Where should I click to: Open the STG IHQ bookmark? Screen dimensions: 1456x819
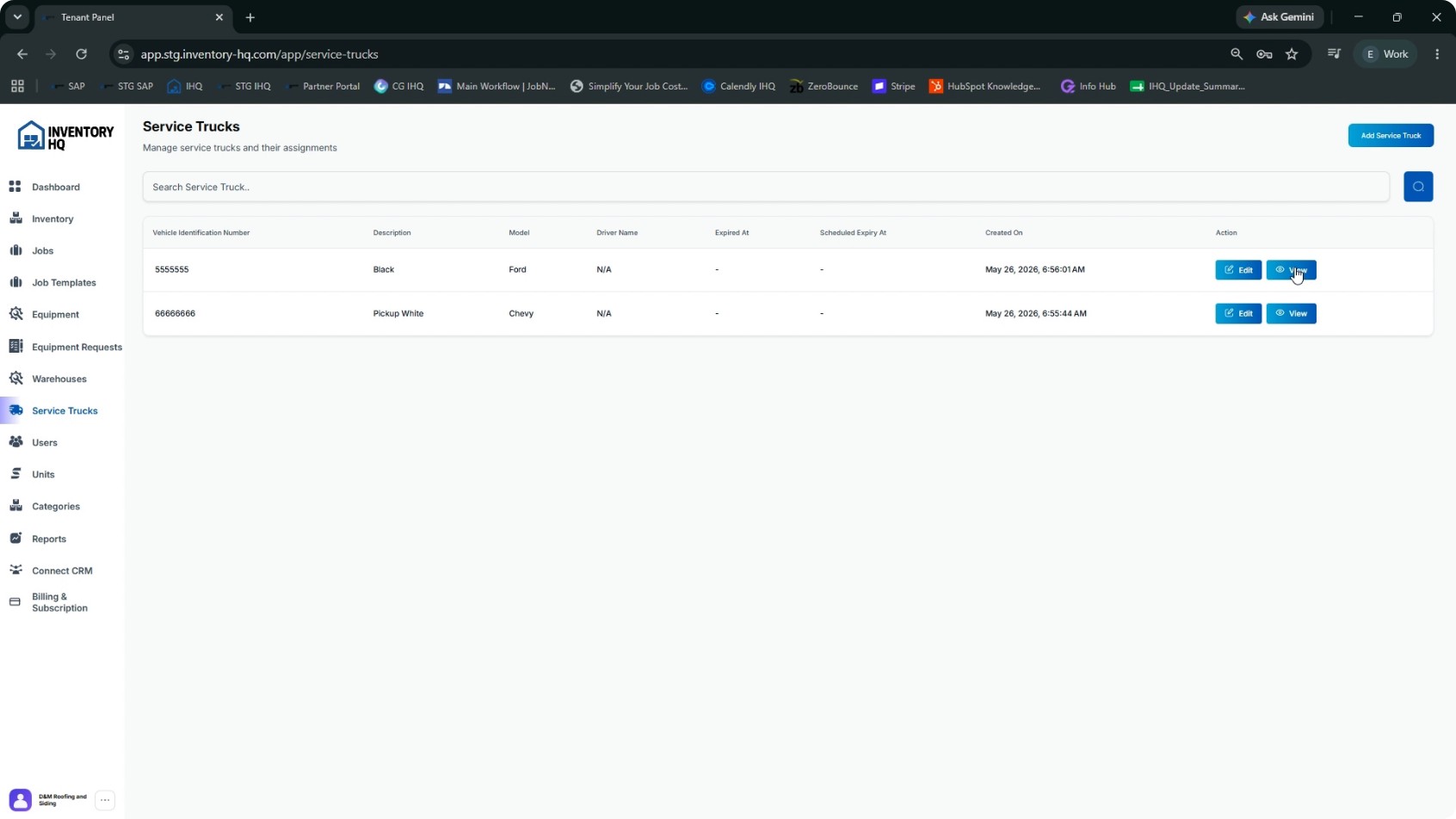click(x=244, y=86)
